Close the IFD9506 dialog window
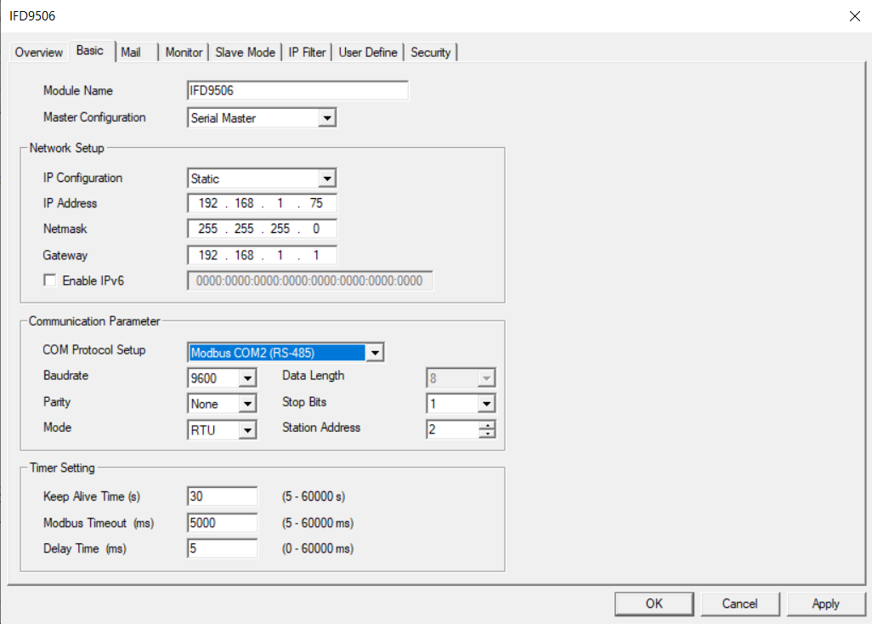 [x=855, y=16]
